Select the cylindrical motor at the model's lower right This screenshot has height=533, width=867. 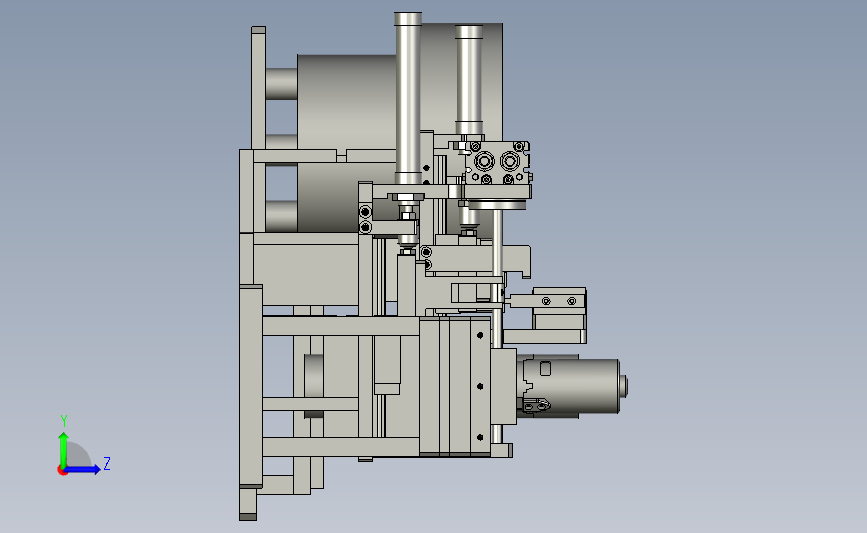[x=574, y=386]
